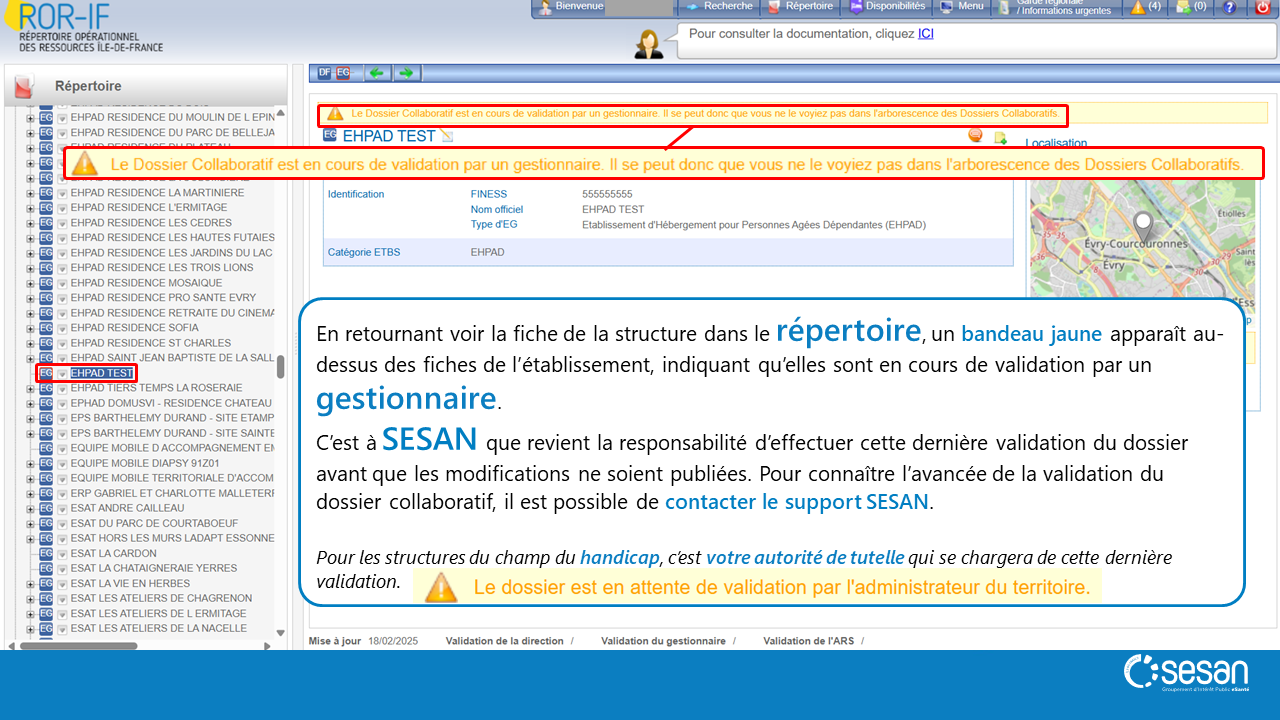Image resolution: width=1280 pixels, height=720 pixels.
Task: Click EG icon of EHPAD RESIDENCE LES JARDINS DU LAC
Action: [46, 253]
